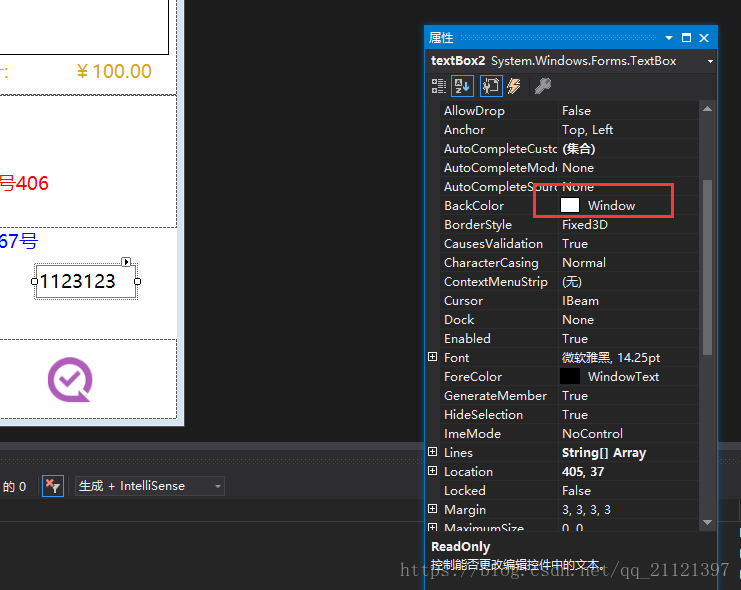
Task: Click the BackColor white color swatch
Action: (x=570, y=205)
